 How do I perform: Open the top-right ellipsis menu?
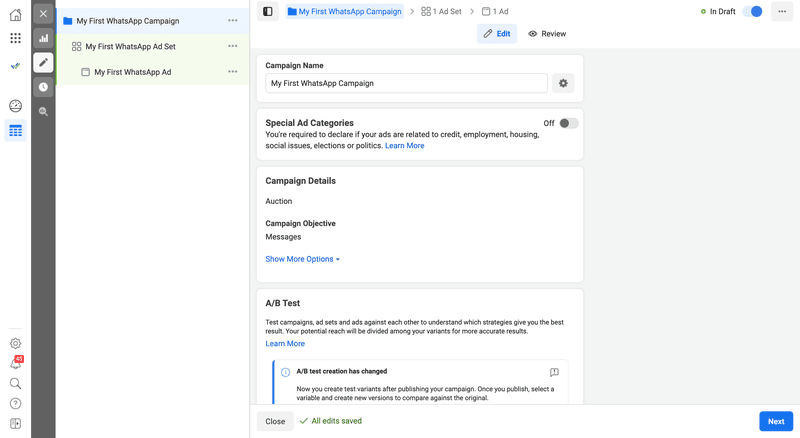coord(782,11)
